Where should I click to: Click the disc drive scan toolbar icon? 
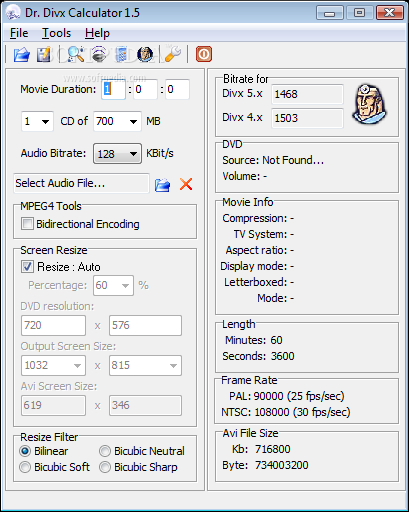pyautogui.click(x=99, y=54)
